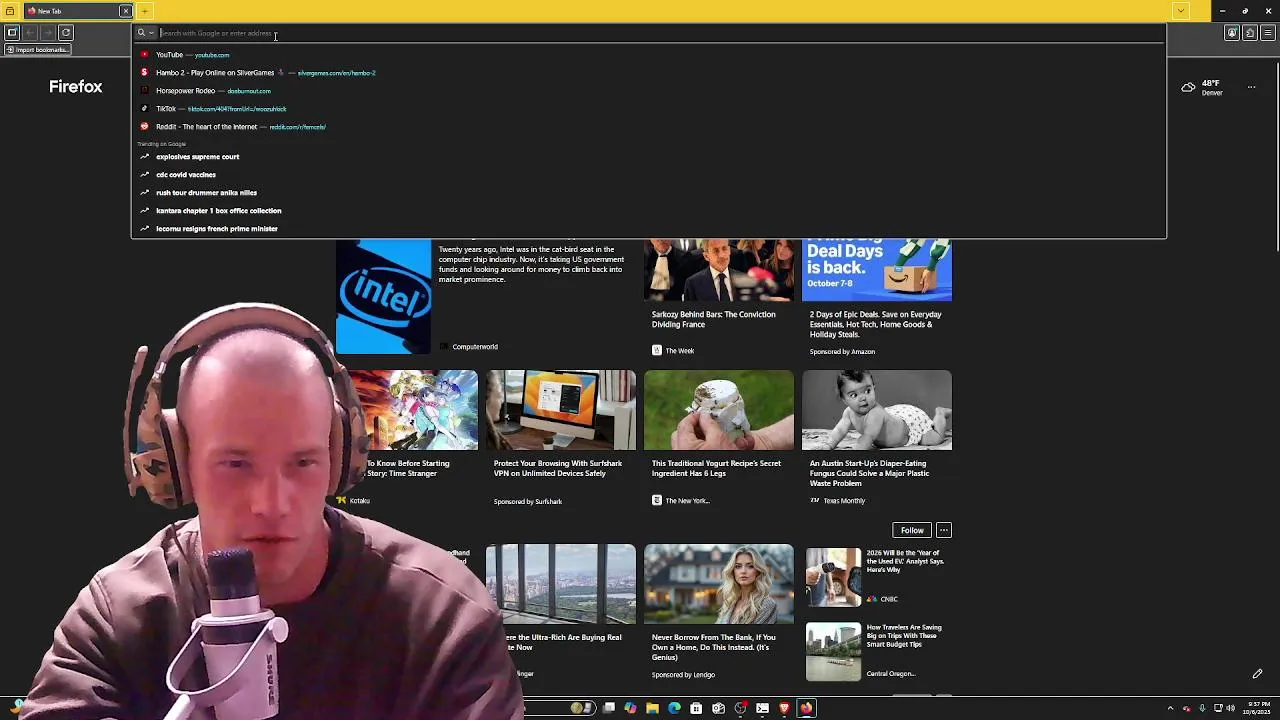Open the more options button beside Follow
This screenshot has width=1280, height=720.
pyautogui.click(x=943, y=530)
